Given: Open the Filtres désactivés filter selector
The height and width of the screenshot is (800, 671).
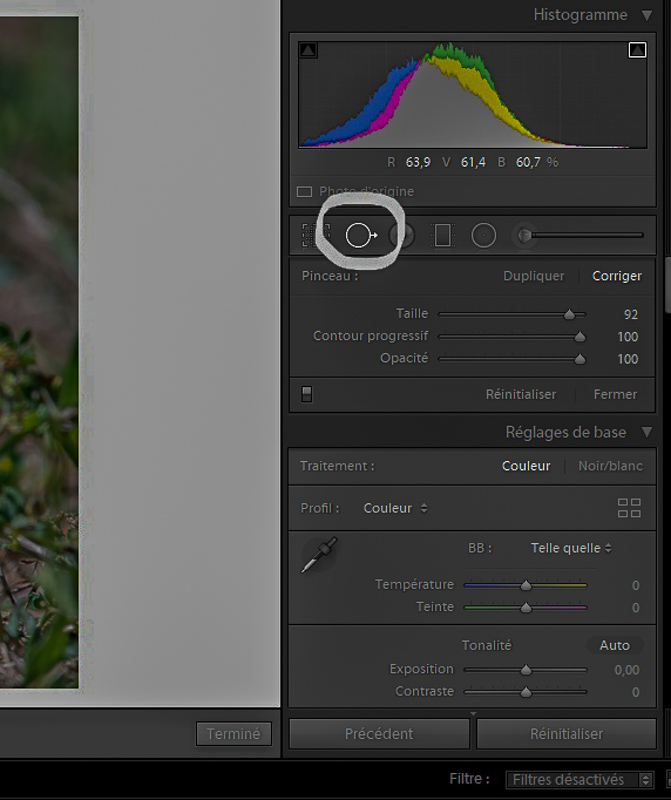Looking at the screenshot, I should point(580,779).
